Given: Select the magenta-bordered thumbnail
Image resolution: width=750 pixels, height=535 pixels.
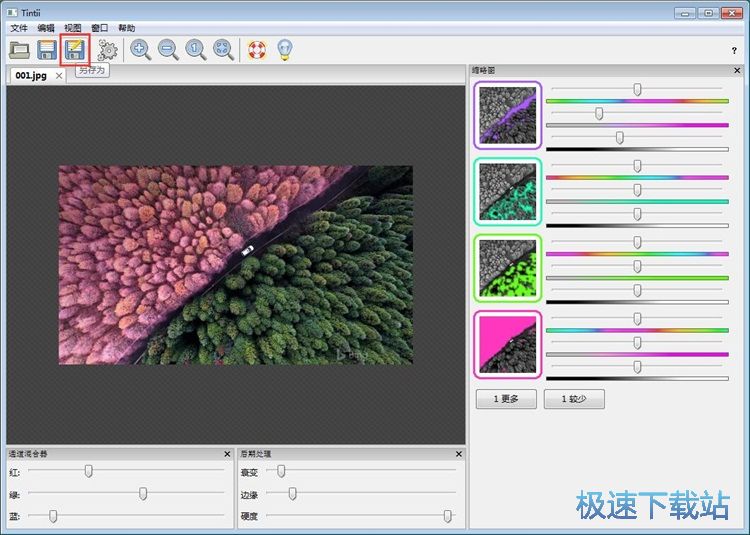Looking at the screenshot, I should [x=508, y=344].
